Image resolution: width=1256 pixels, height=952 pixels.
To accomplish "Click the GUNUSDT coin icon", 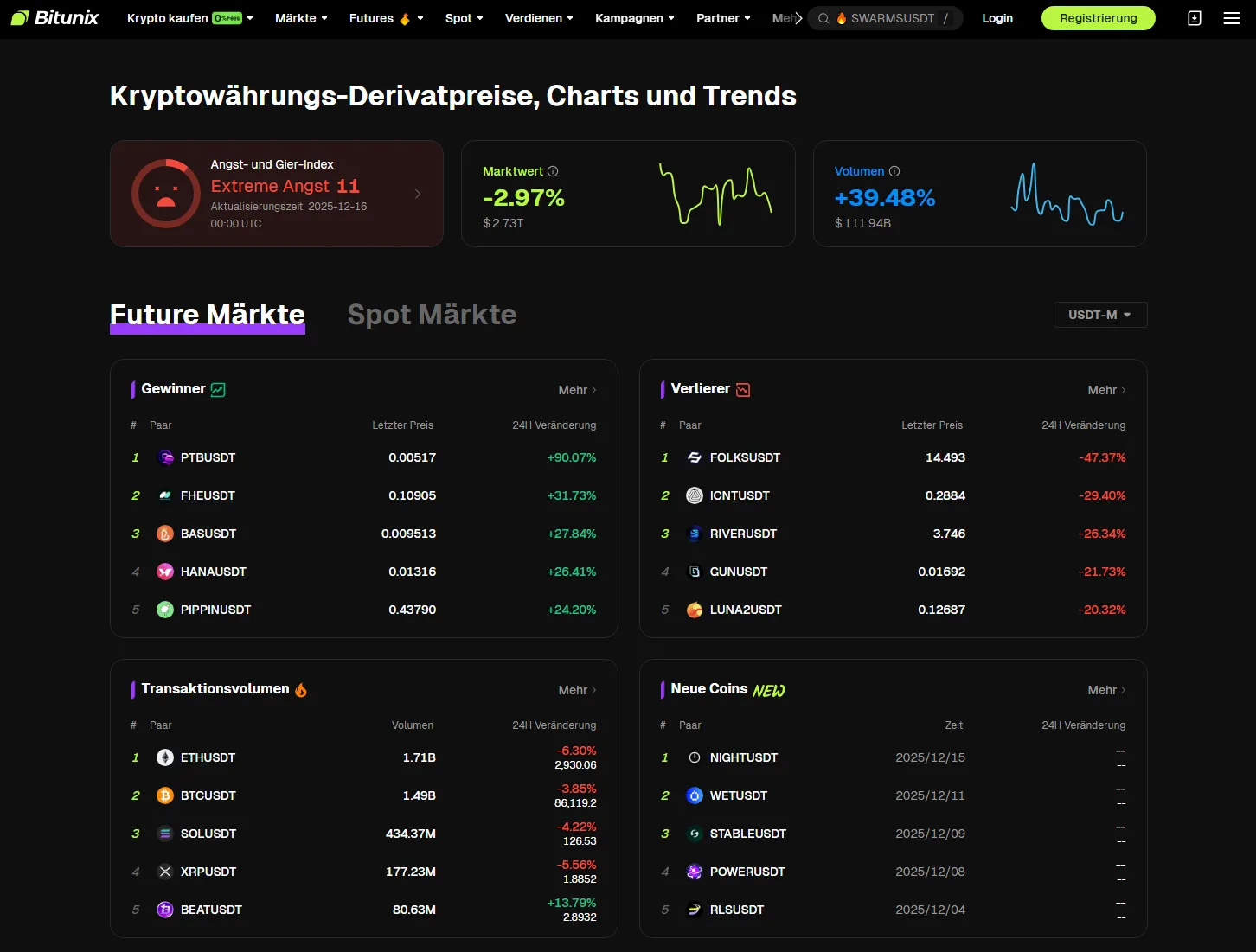I will pyautogui.click(x=695, y=572).
